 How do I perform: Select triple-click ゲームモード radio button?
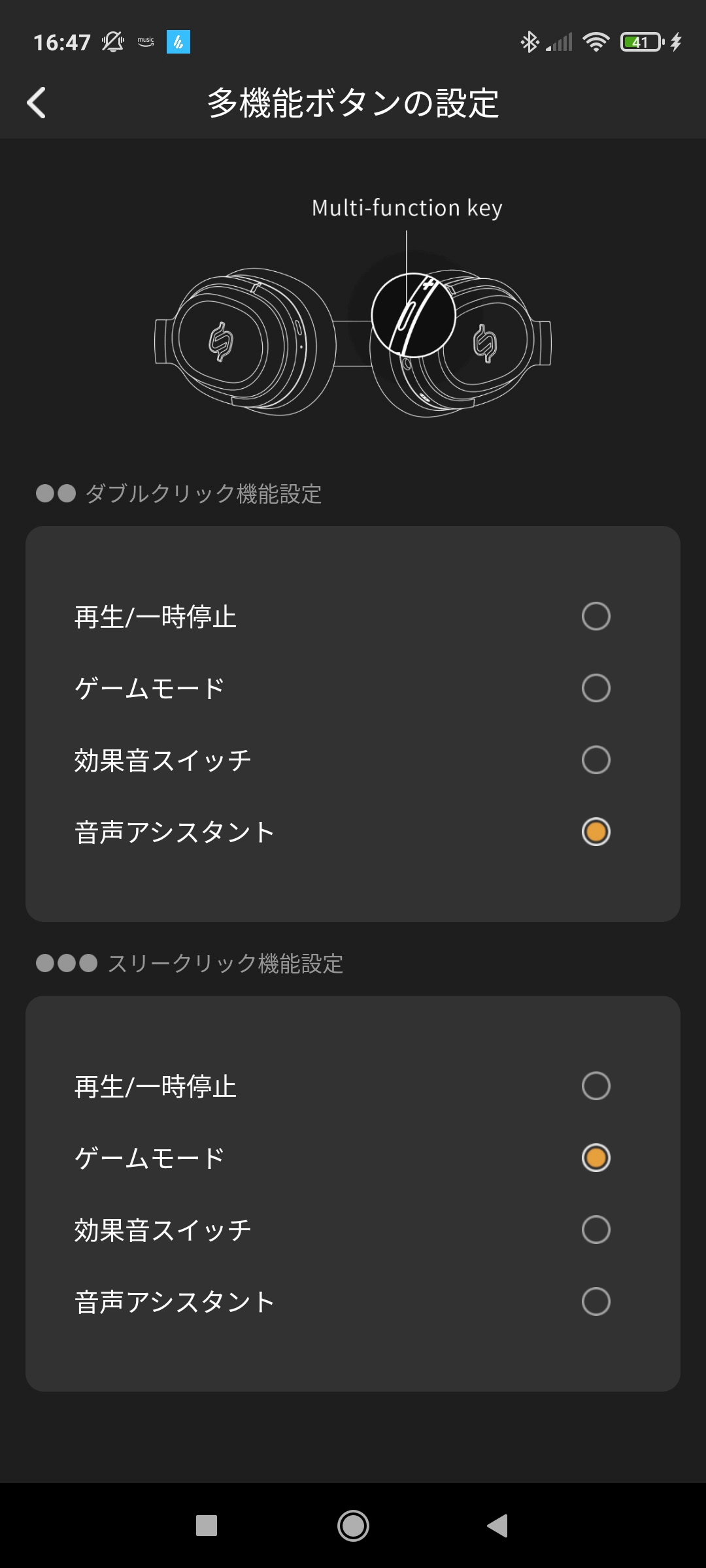coord(596,1158)
